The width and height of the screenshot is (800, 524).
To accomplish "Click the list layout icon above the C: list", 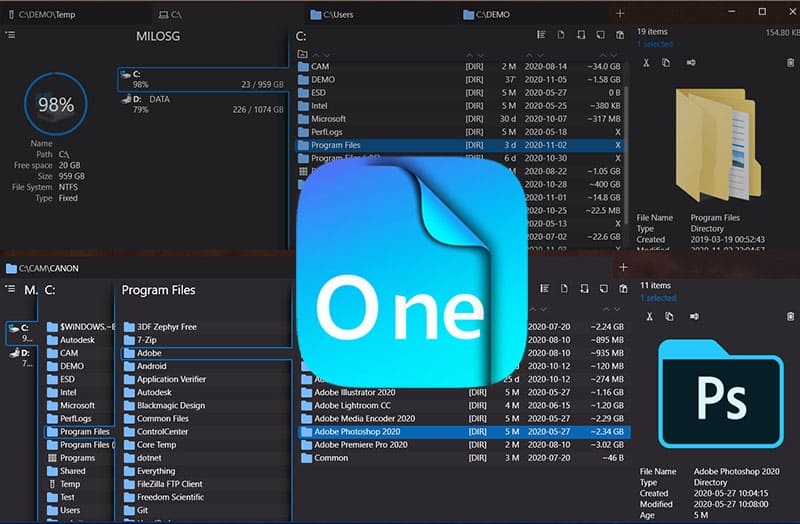I will click(541, 35).
